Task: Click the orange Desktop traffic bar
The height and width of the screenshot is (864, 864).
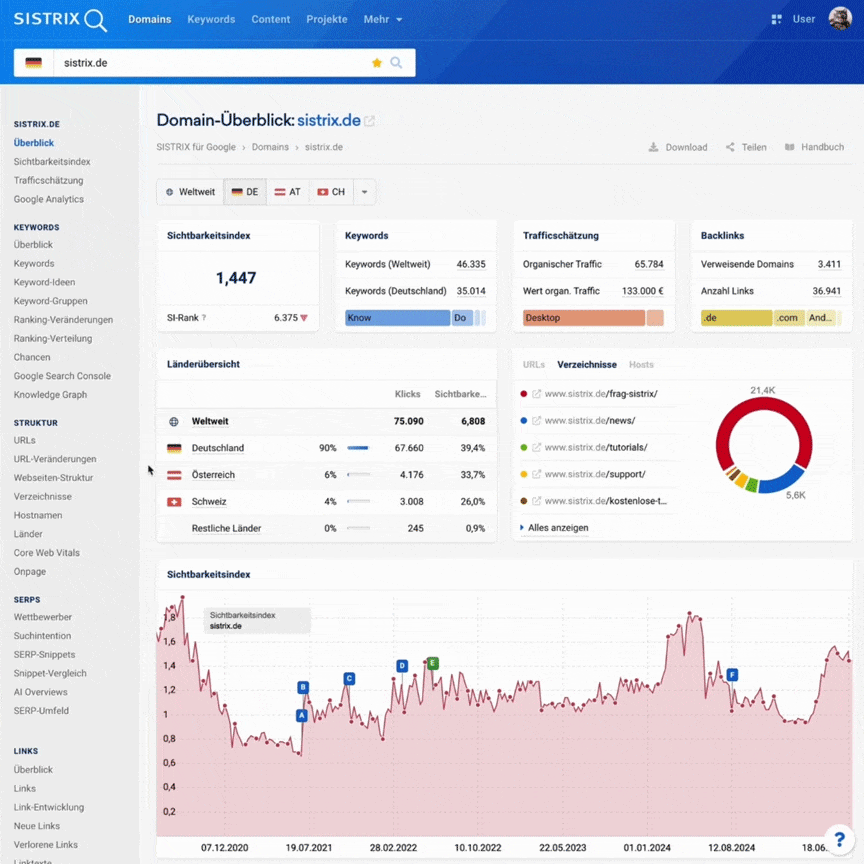Action: click(583, 318)
